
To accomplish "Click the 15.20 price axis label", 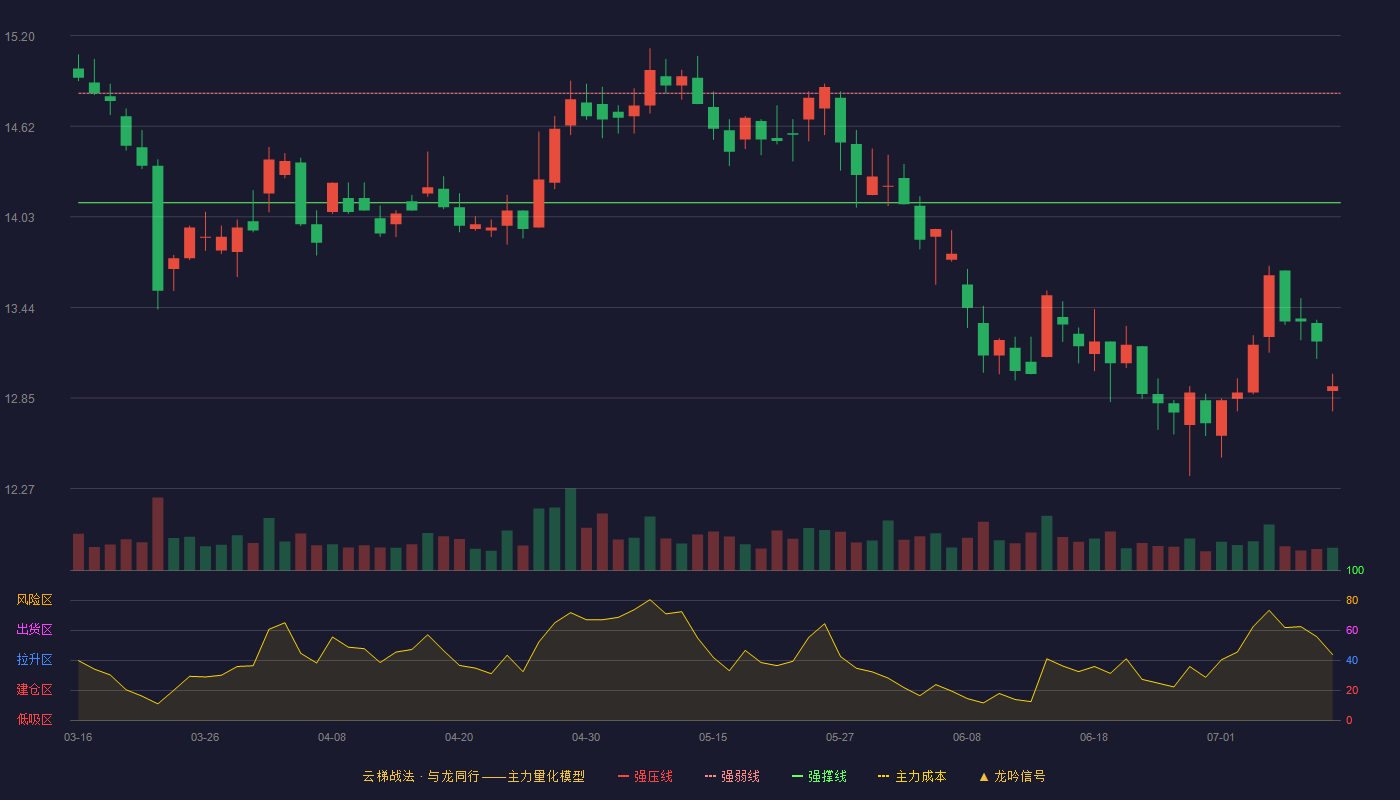I will point(19,37).
